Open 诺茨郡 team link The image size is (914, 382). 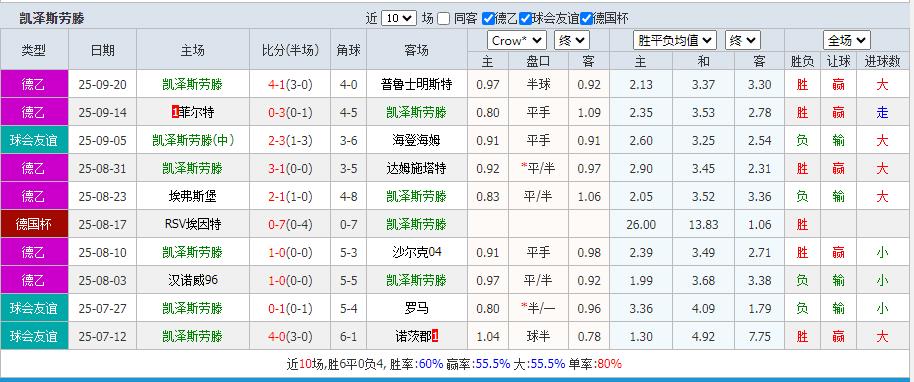tap(413, 337)
